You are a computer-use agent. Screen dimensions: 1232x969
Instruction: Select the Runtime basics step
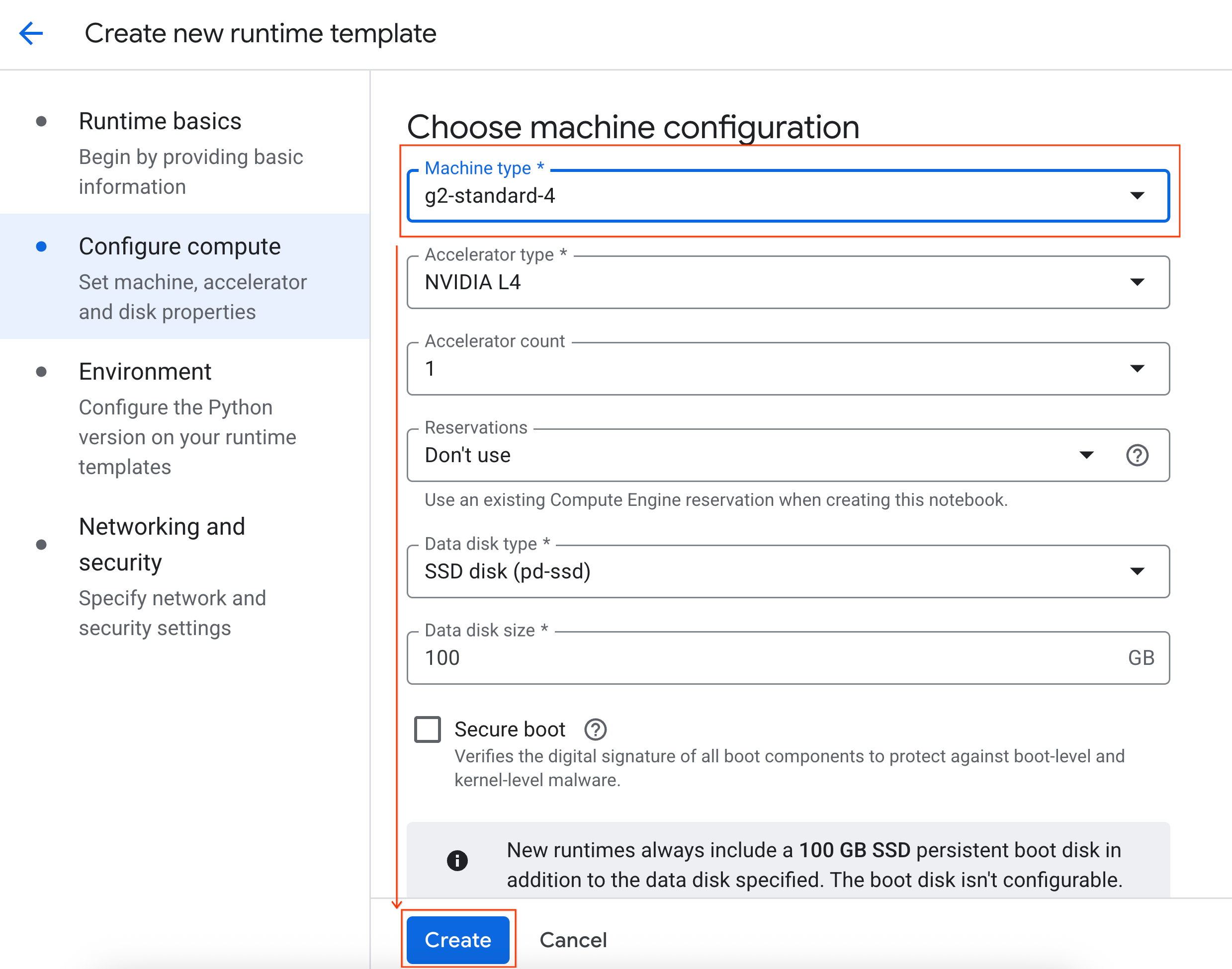160,120
